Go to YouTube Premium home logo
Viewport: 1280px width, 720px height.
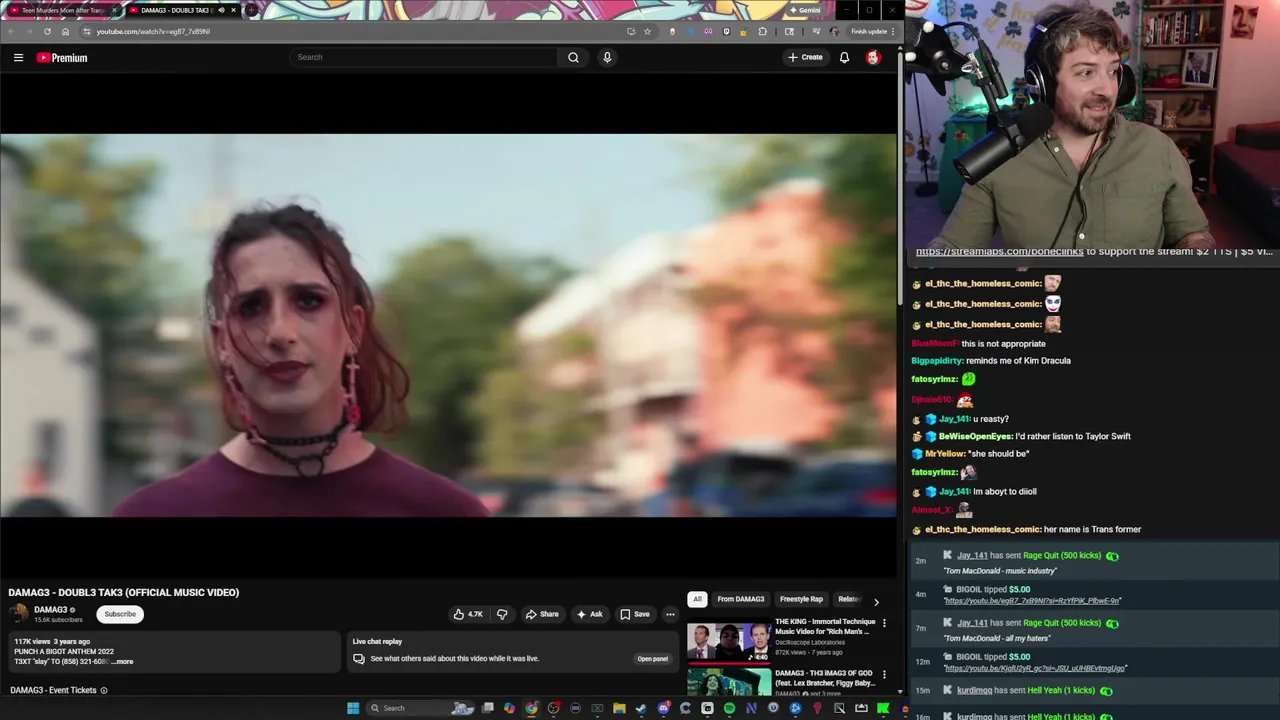click(62, 58)
